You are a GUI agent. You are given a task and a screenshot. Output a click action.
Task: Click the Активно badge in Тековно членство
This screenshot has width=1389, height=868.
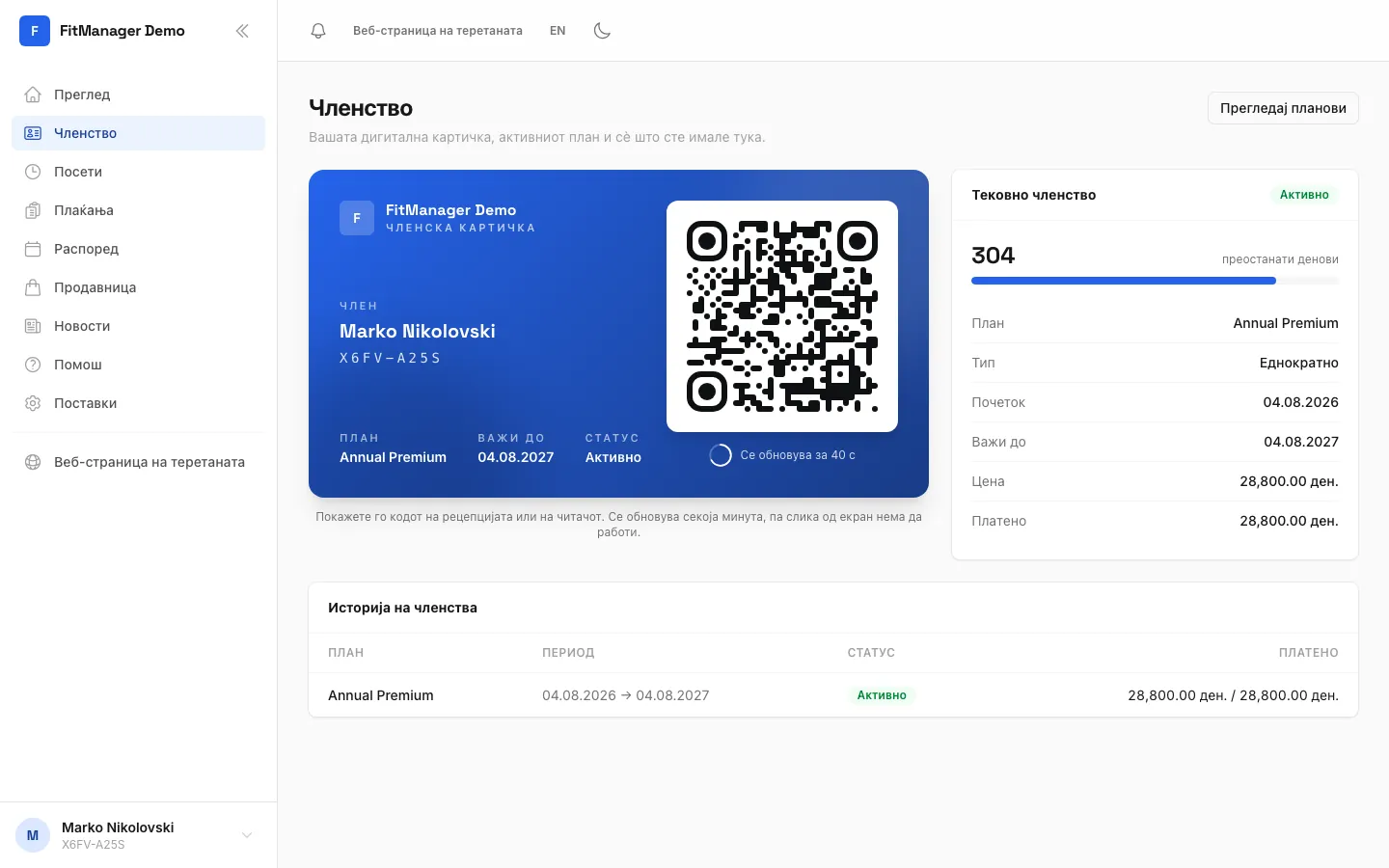point(1304,195)
